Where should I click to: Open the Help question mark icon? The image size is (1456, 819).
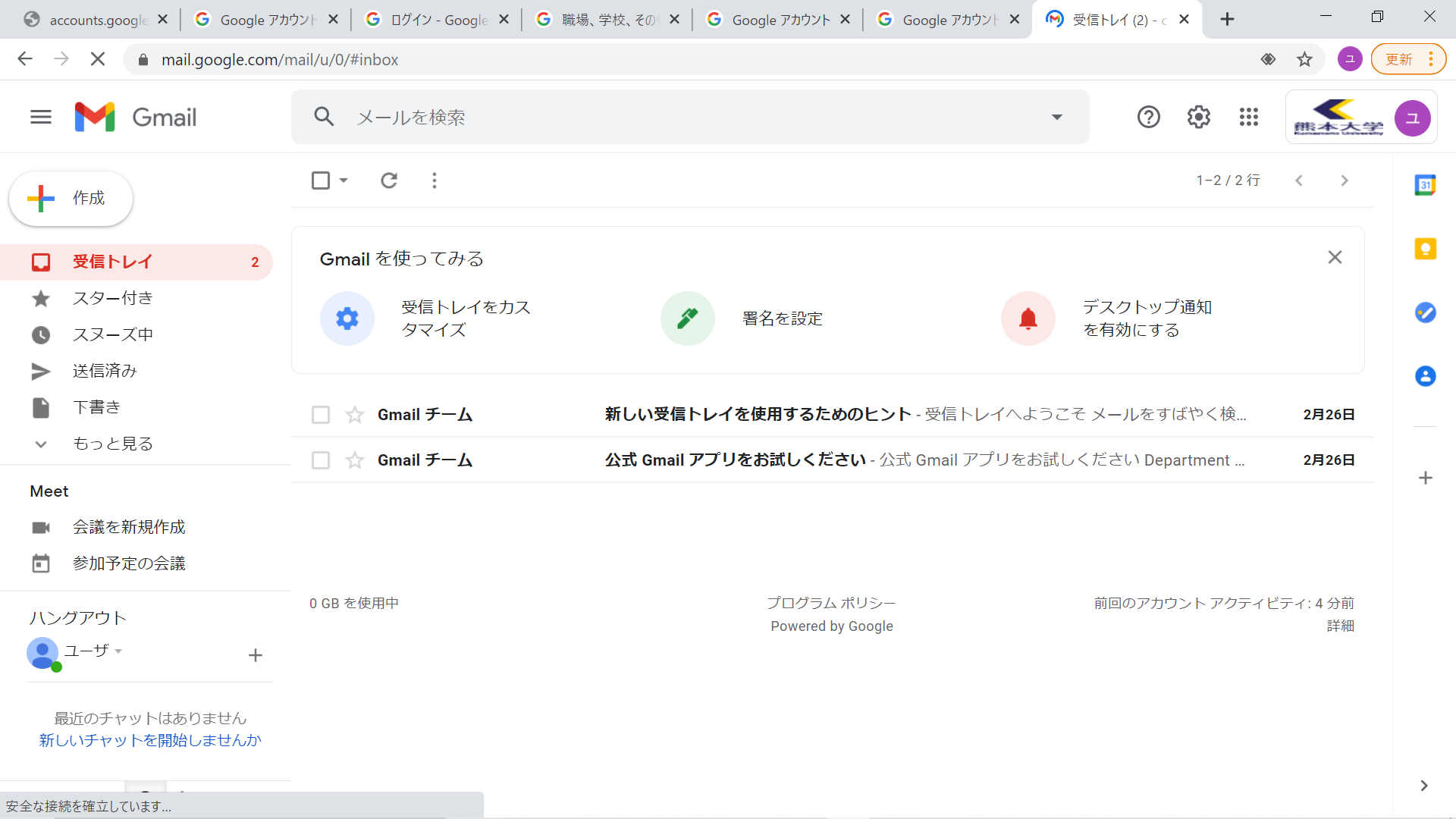click(x=1148, y=117)
